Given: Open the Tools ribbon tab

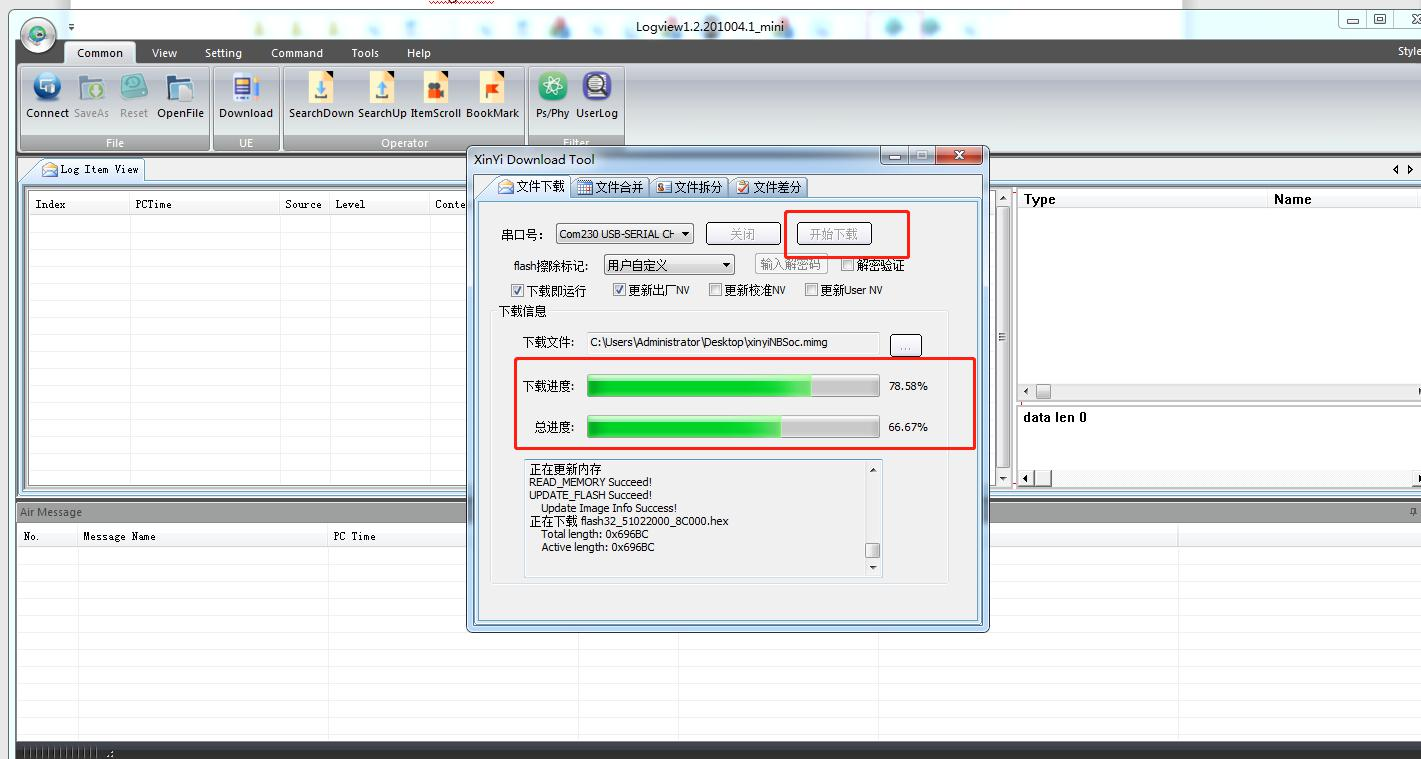Looking at the screenshot, I should click(x=365, y=53).
